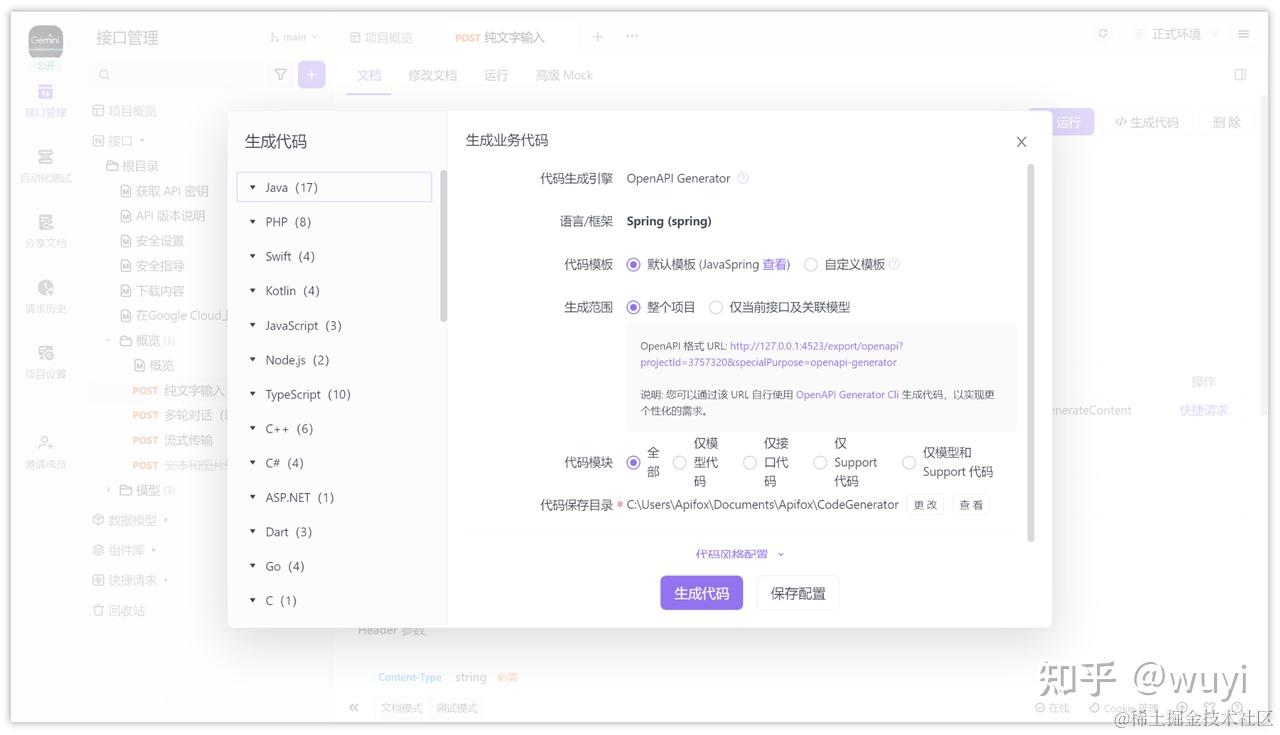Click the help icon beside 自定义模板
The width and height of the screenshot is (1280, 735).
point(895,264)
